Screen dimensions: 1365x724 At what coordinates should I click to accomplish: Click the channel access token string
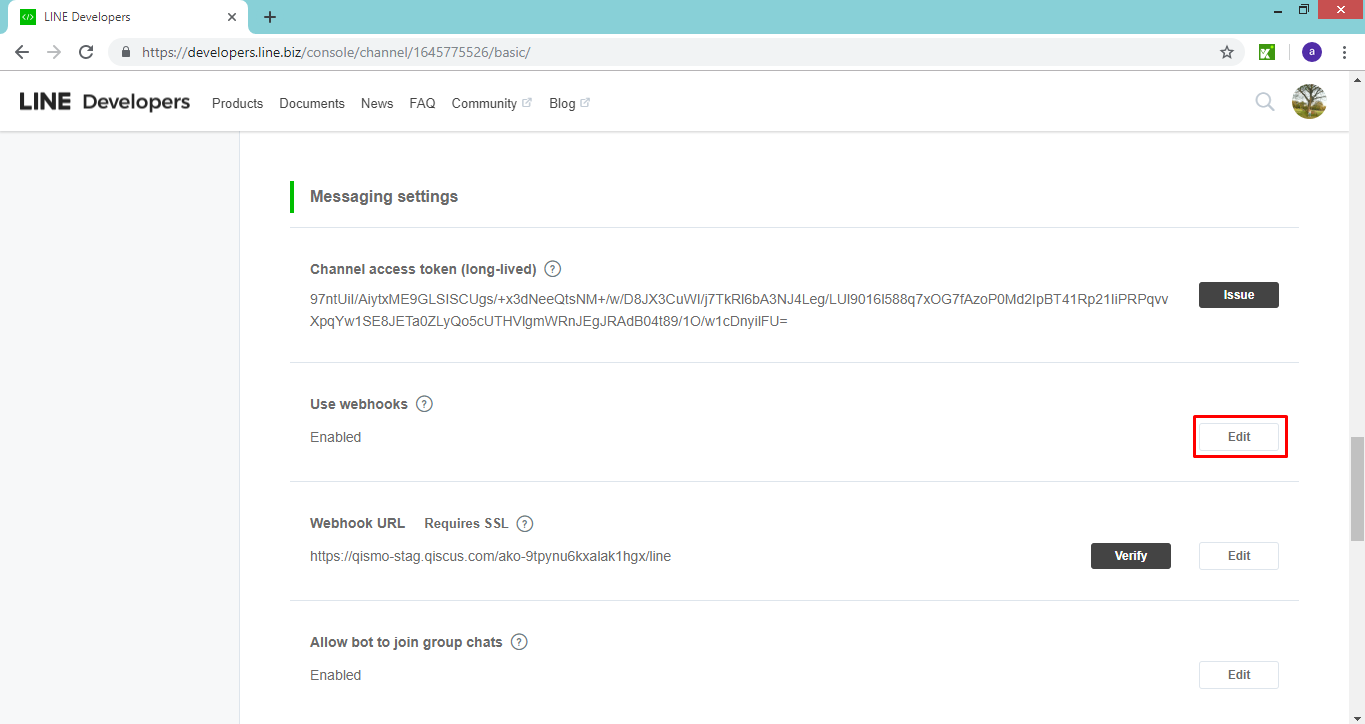coord(739,310)
